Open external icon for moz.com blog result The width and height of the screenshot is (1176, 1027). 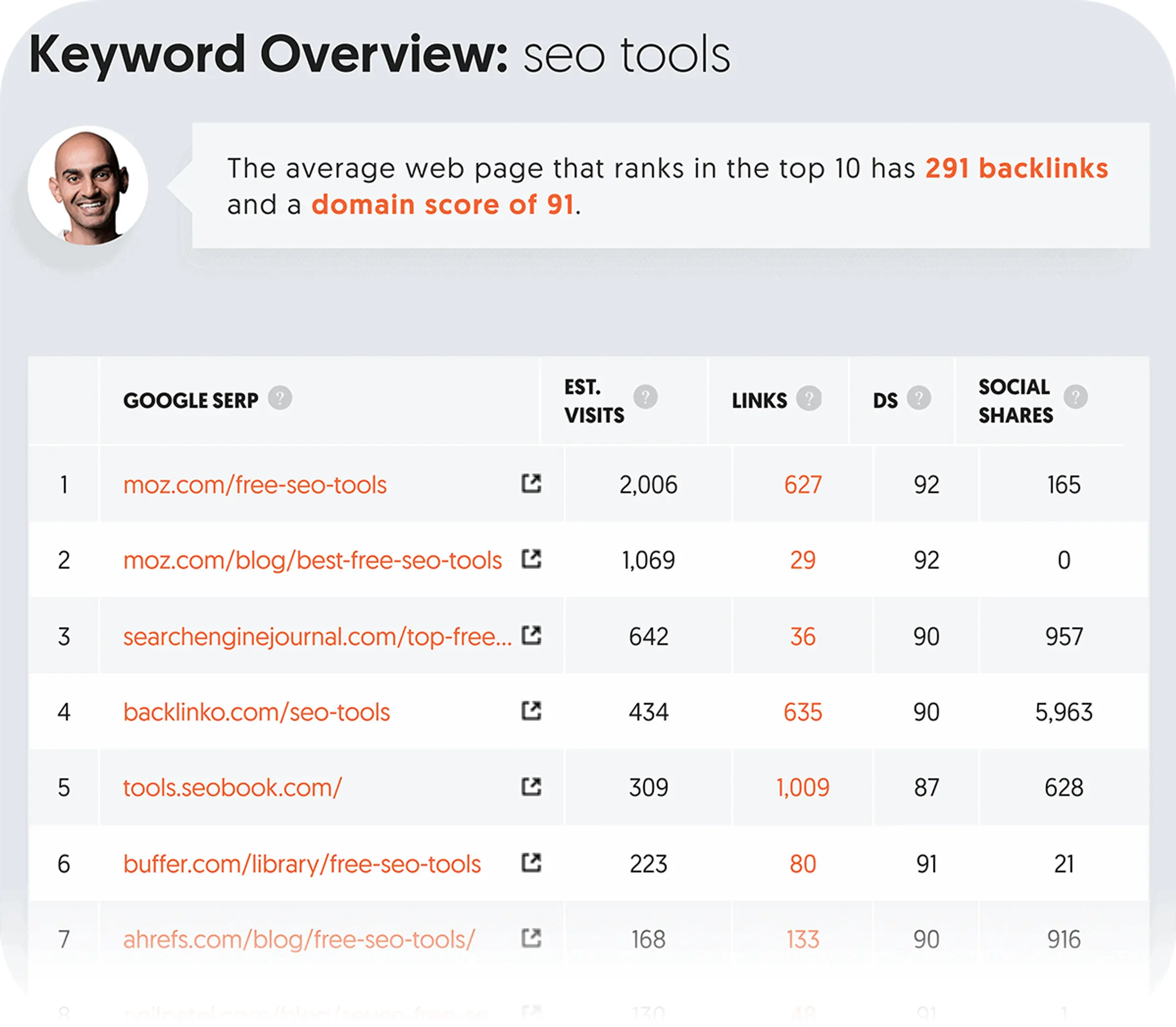pyautogui.click(x=531, y=559)
